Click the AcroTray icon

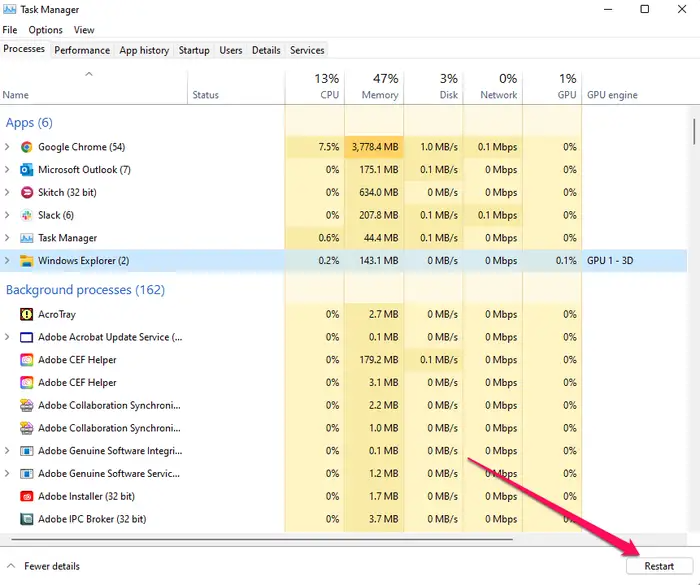click(x=26, y=314)
